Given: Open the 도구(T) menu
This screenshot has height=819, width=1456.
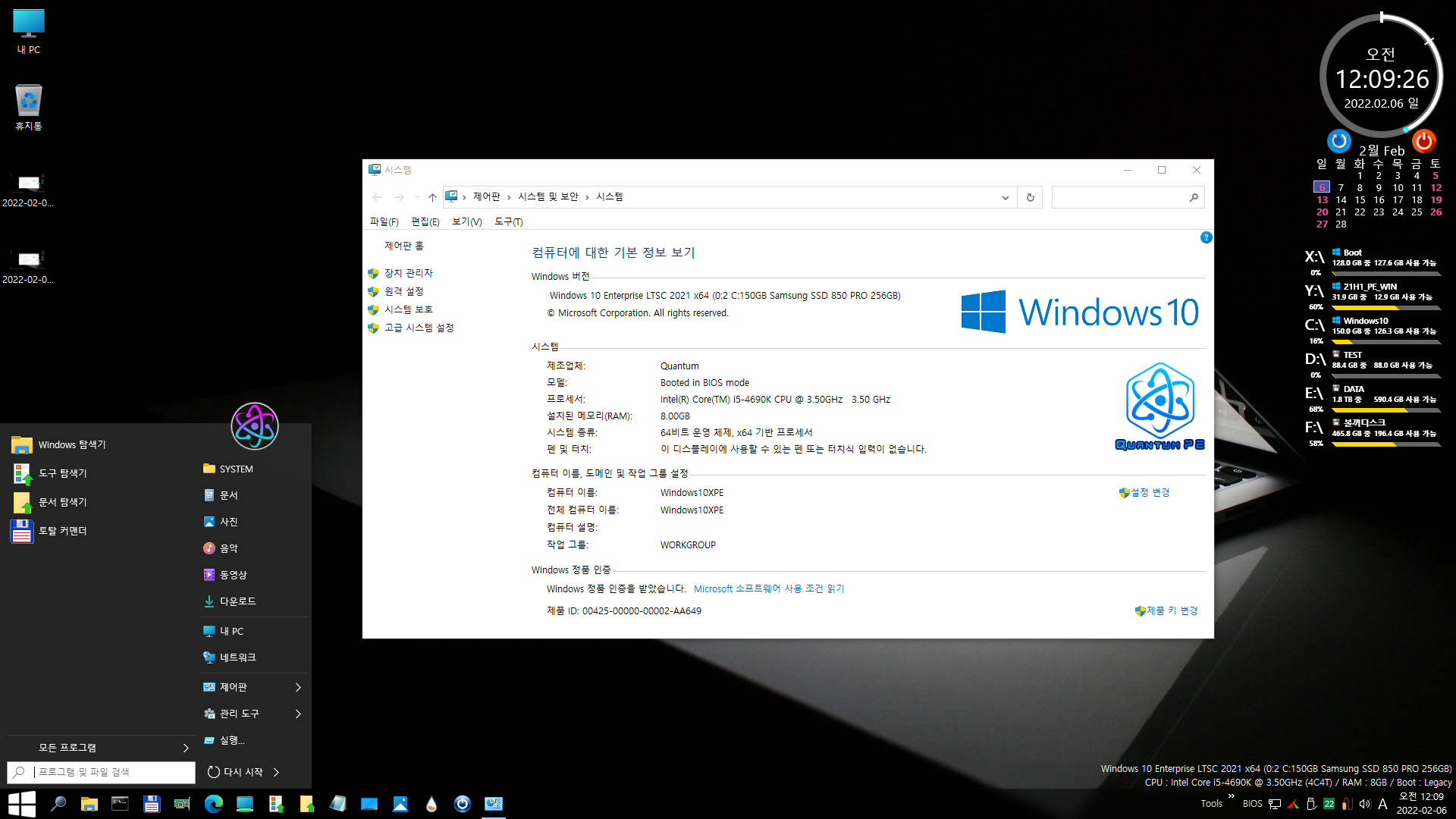Looking at the screenshot, I should click(x=509, y=222).
